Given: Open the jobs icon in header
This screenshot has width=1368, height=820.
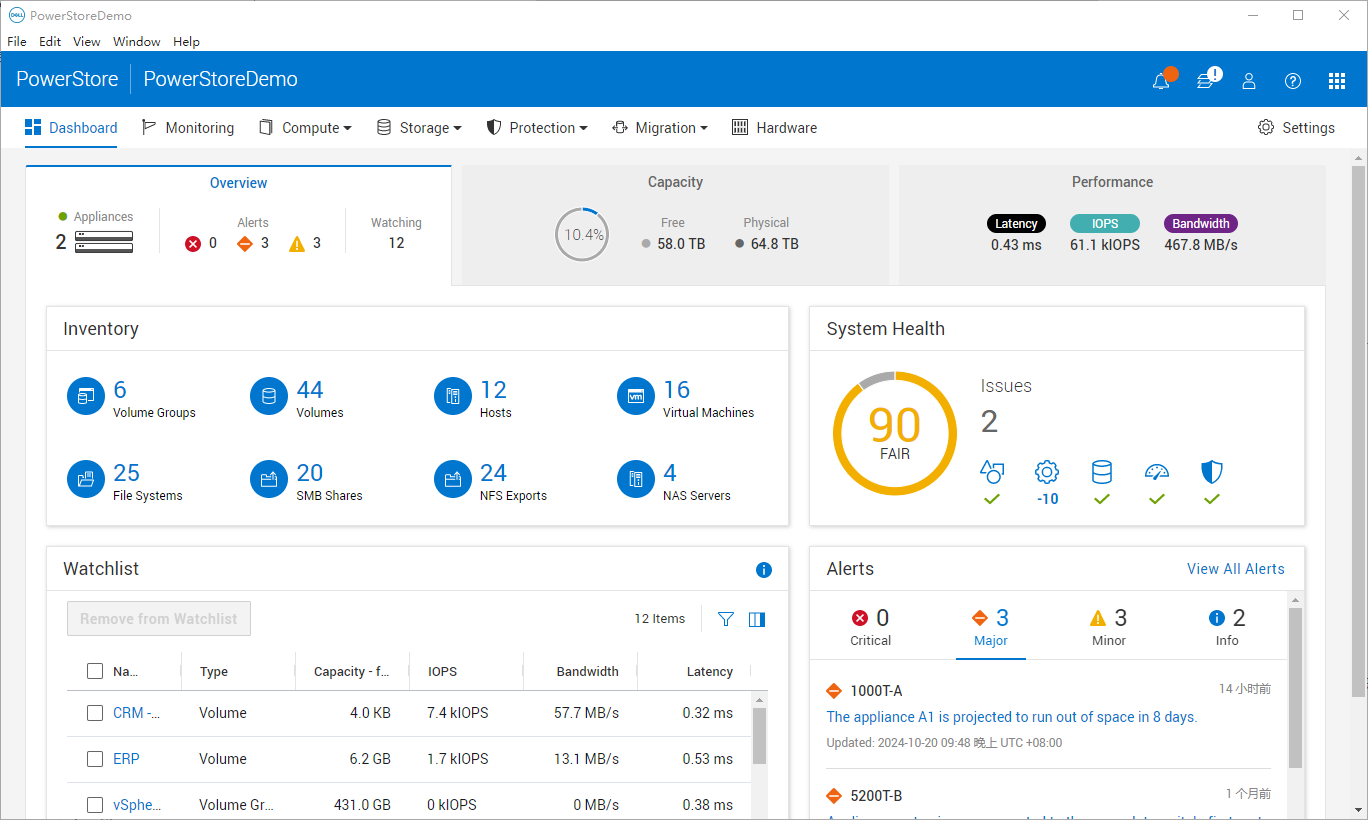Looking at the screenshot, I should 1206,81.
